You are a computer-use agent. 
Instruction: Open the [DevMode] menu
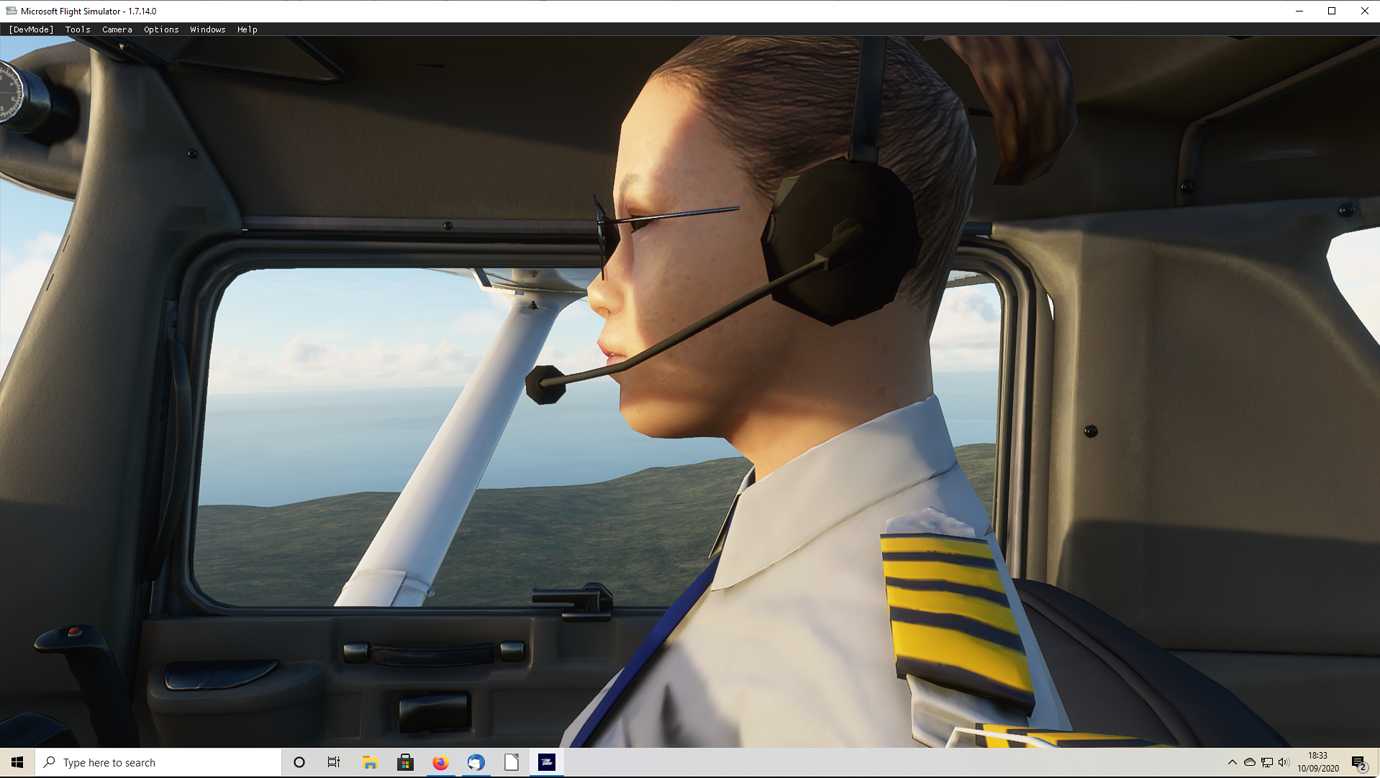click(29, 29)
